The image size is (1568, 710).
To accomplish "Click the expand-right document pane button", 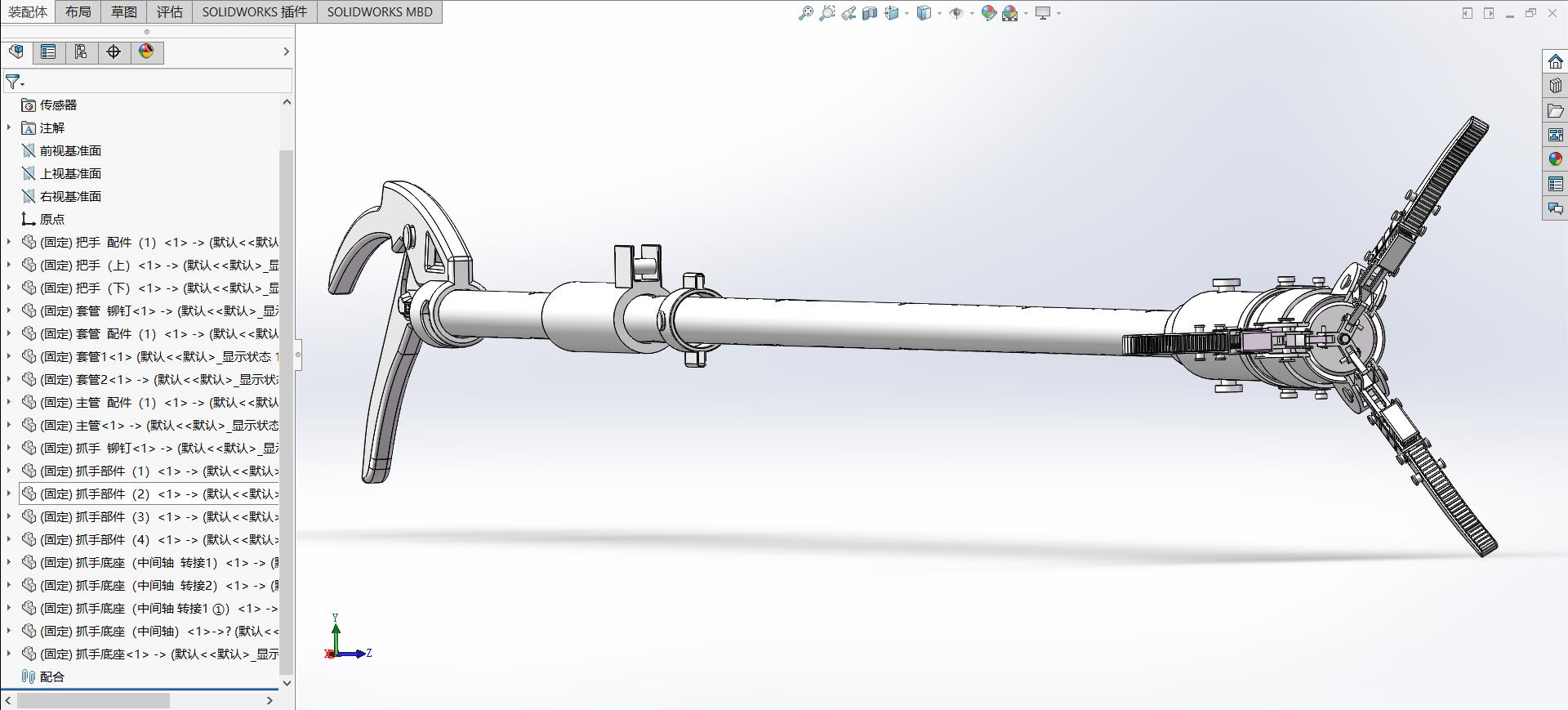I will 1489,13.
